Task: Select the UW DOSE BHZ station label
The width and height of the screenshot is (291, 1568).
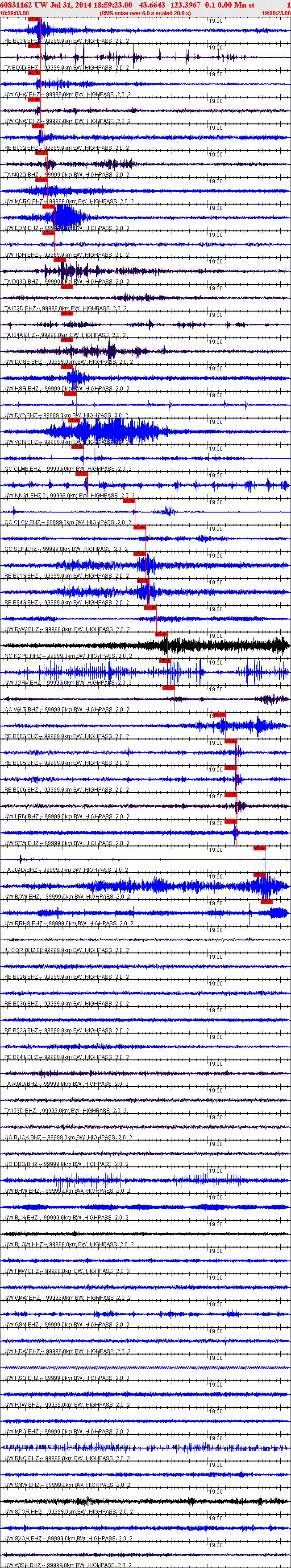Action: coord(69,361)
